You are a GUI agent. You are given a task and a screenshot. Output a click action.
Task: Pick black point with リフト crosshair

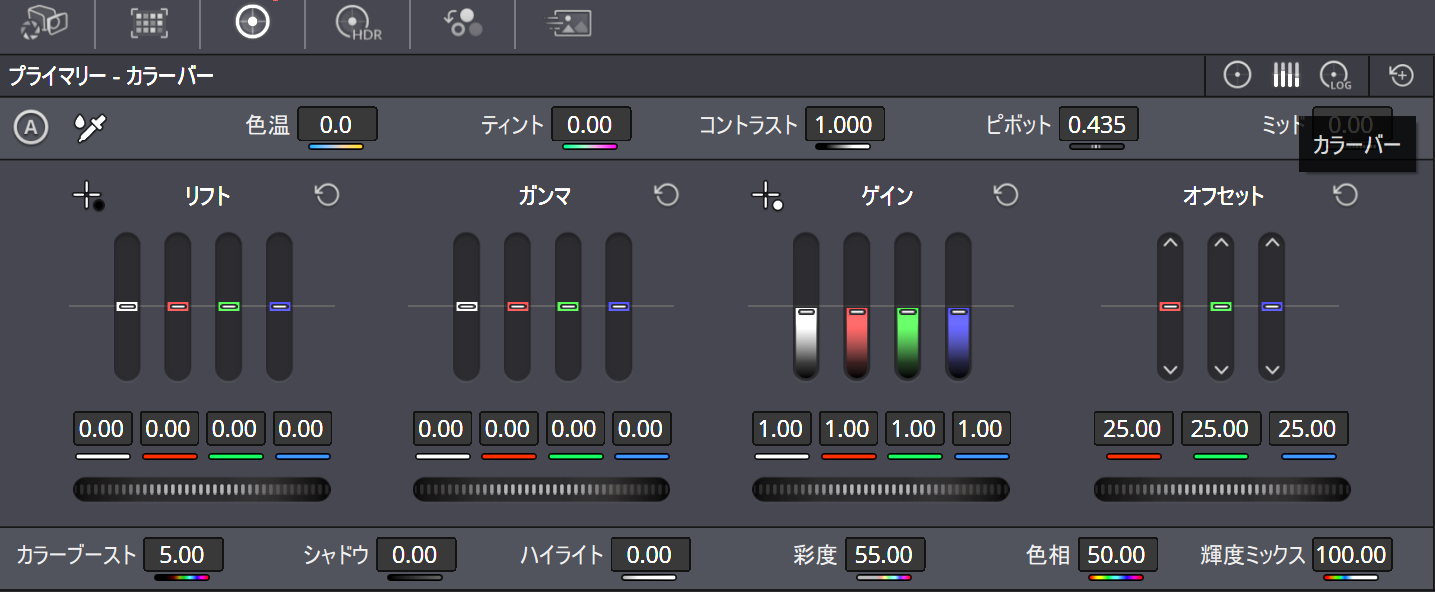88,196
